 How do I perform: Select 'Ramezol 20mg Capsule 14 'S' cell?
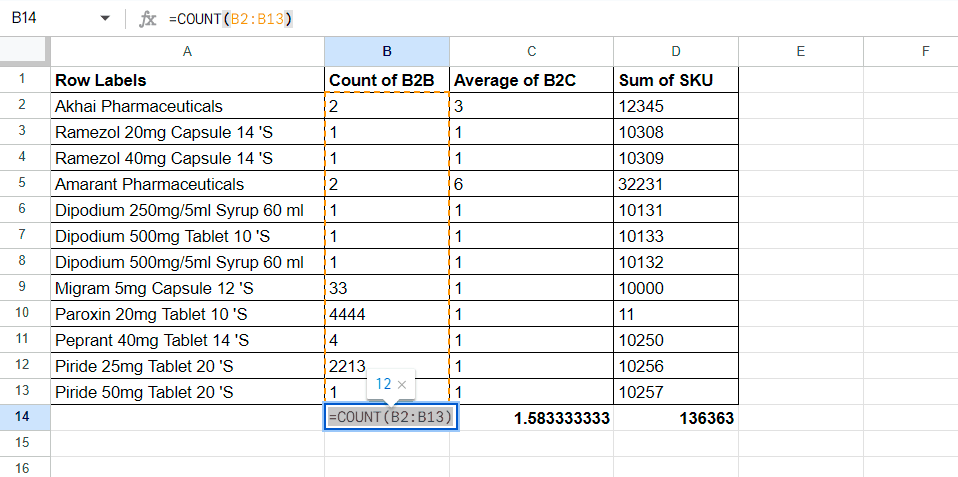(x=188, y=132)
